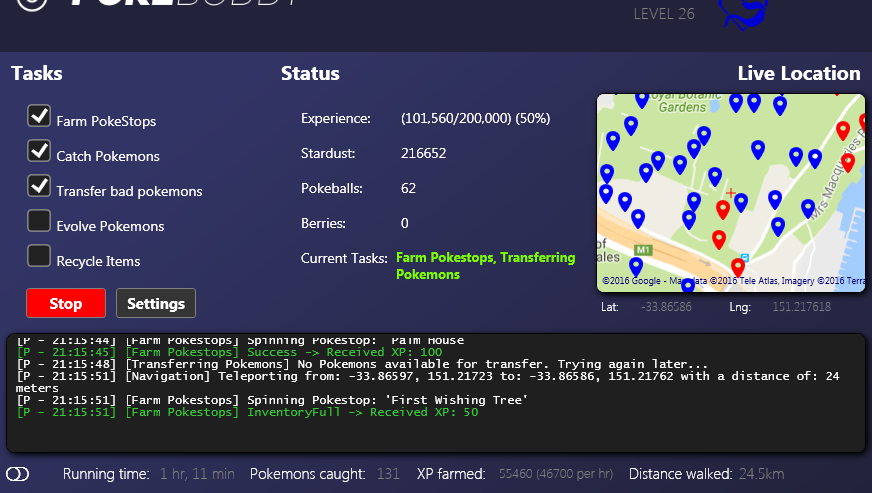Viewport: 872px width, 493px height.
Task: Click the Latitude value -33.86586
Action: 666,307
